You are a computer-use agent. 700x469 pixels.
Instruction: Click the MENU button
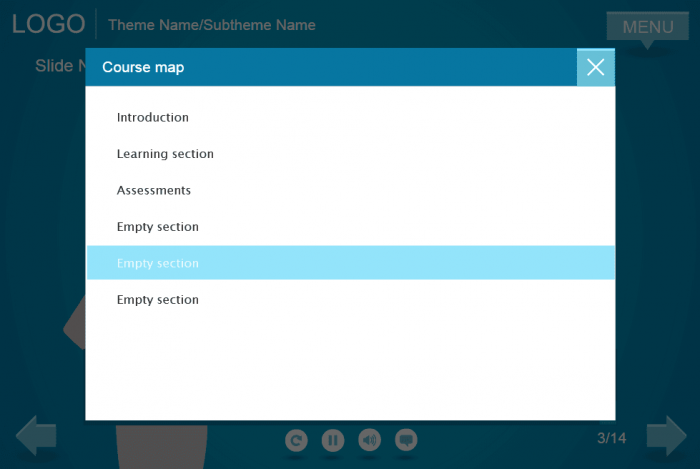tap(647, 27)
